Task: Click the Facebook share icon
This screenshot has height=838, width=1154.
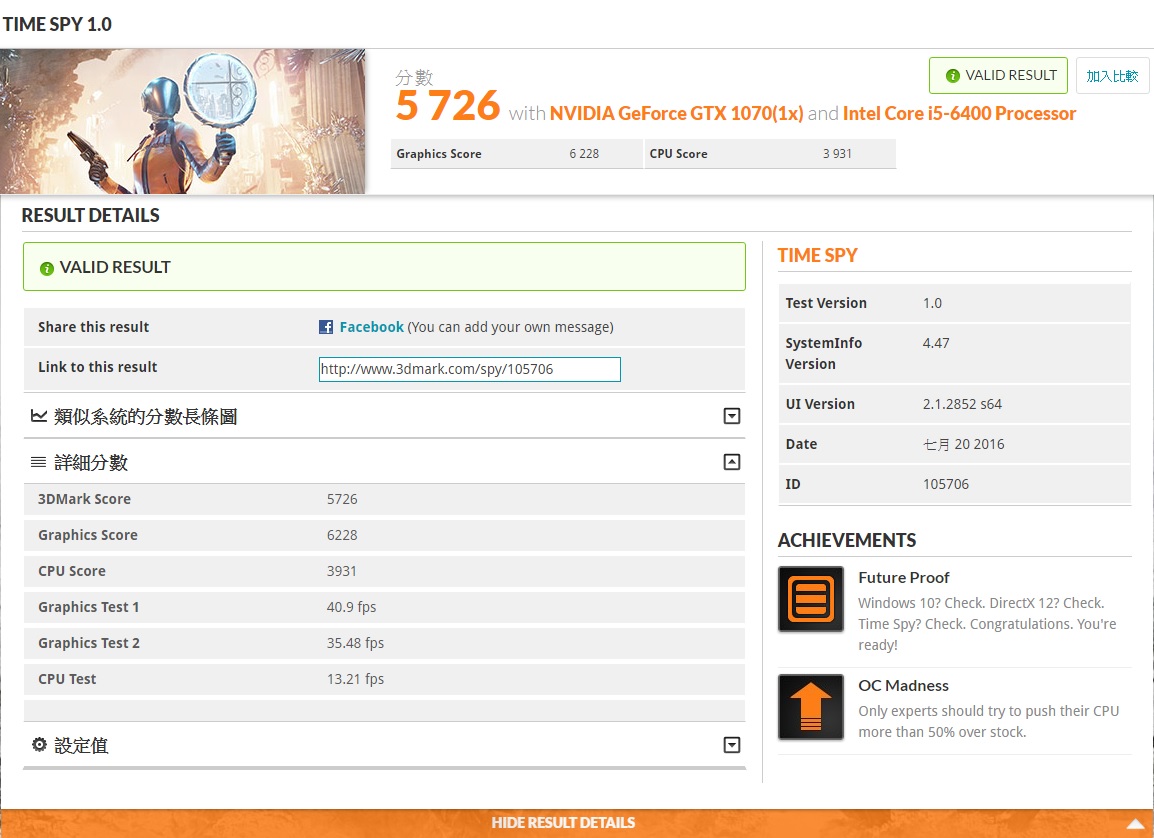Action: click(326, 327)
